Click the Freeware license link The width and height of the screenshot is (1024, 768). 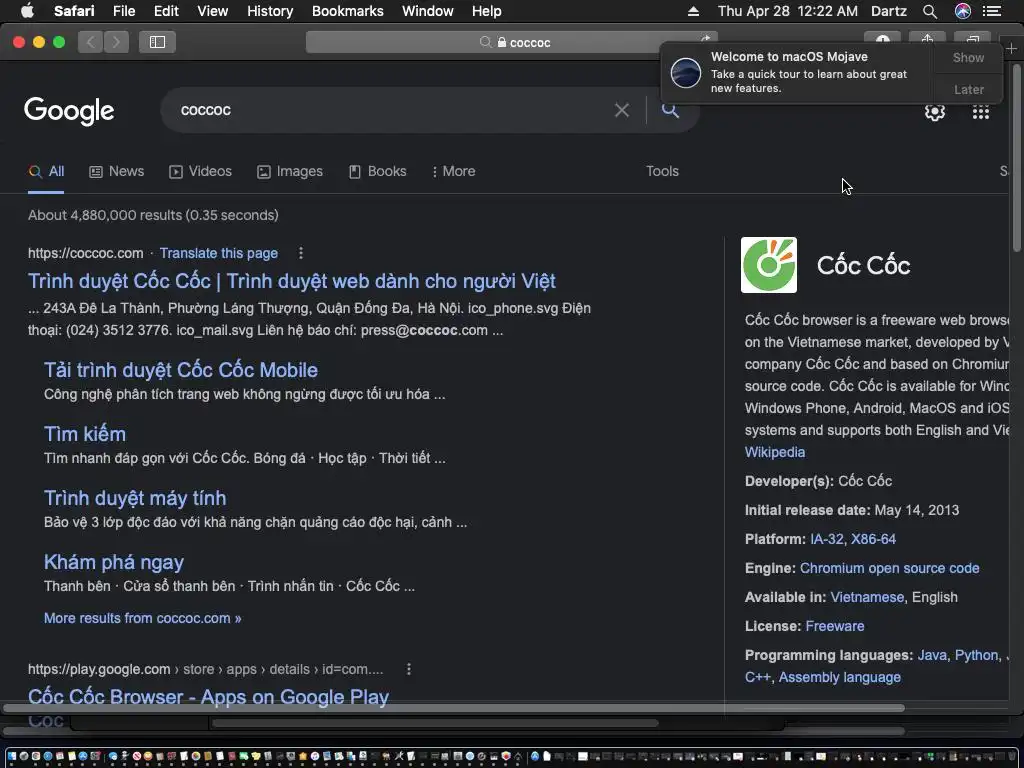pos(835,626)
